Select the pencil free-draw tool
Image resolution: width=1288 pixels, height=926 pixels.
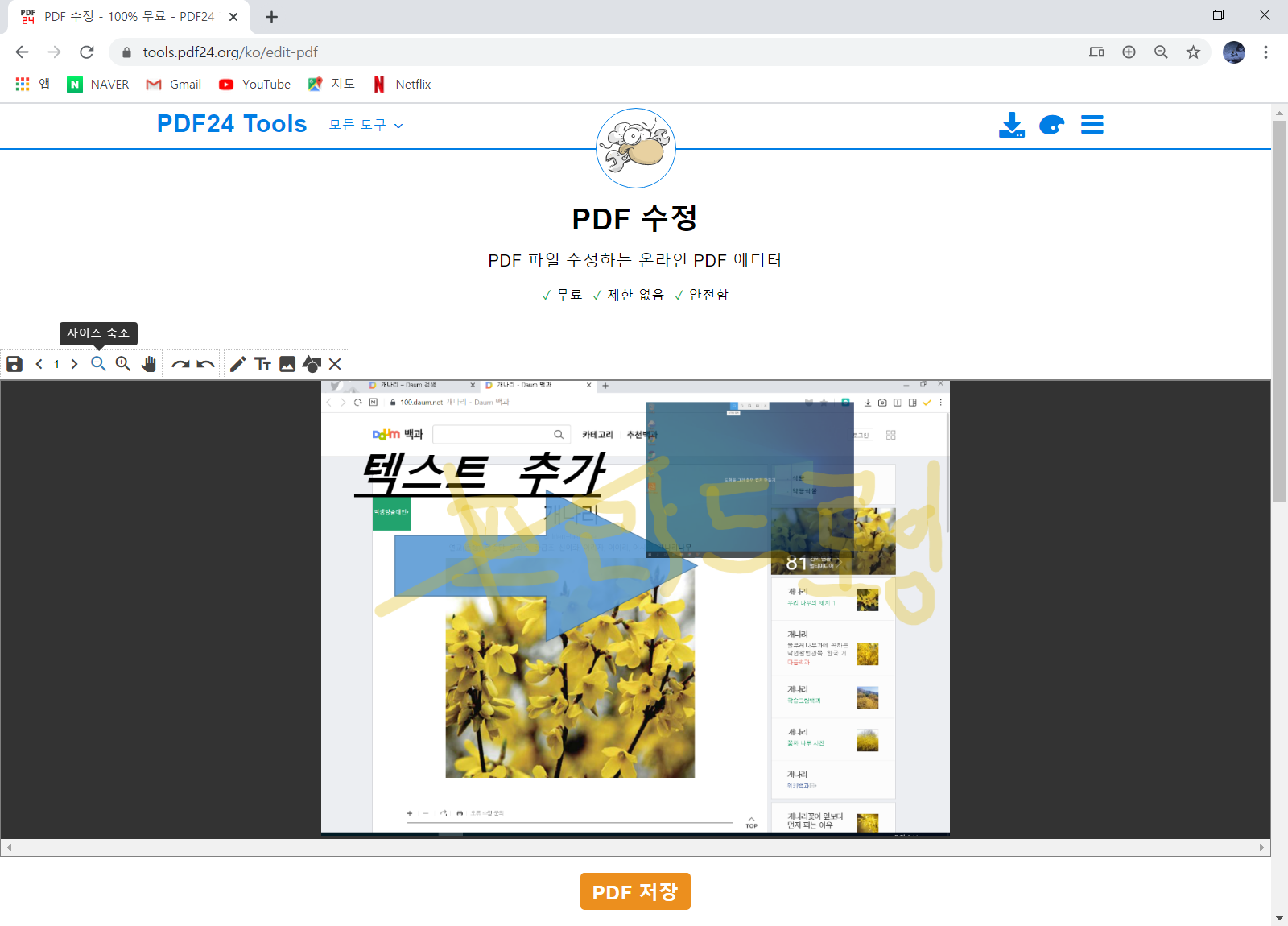click(237, 364)
